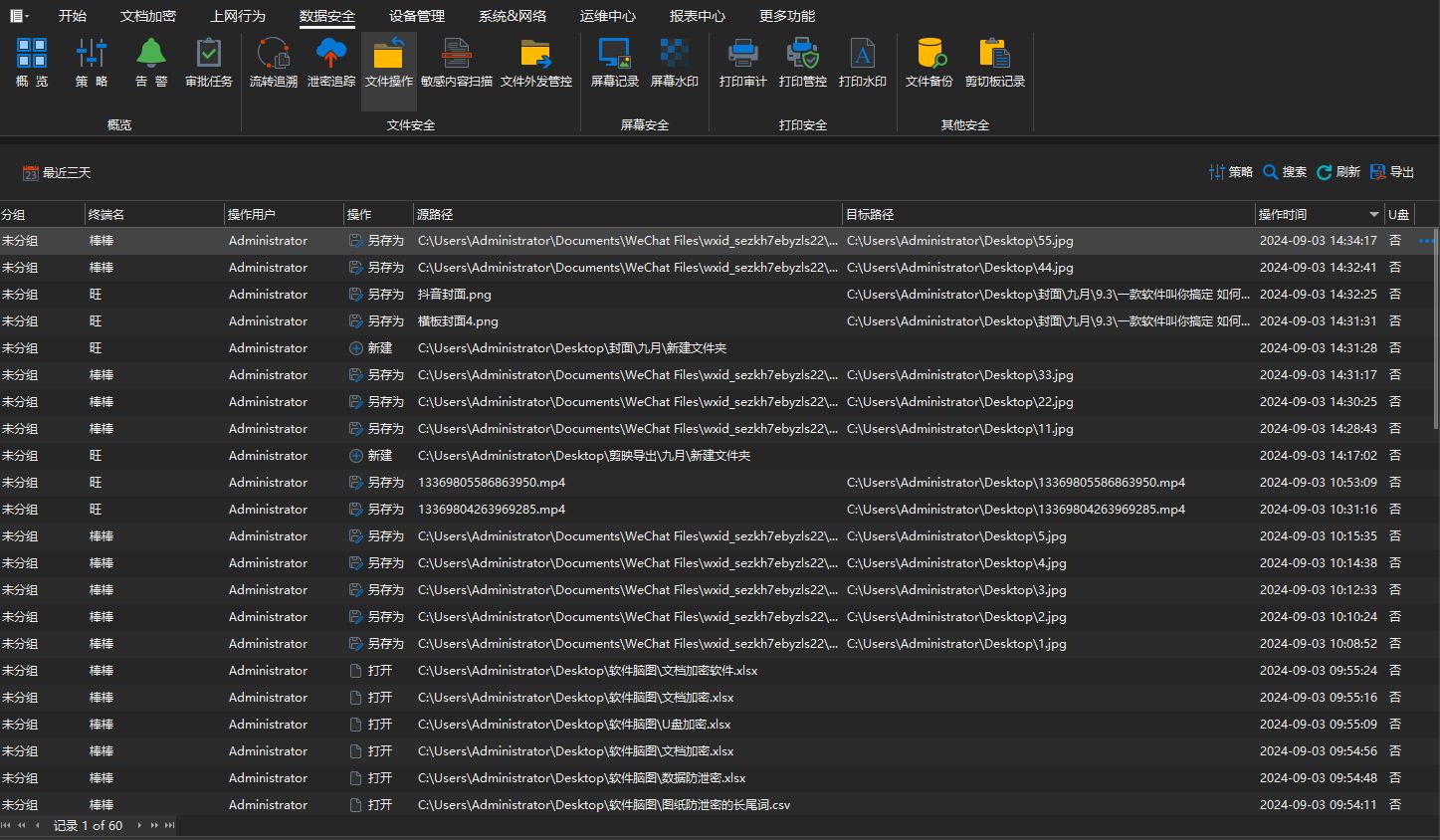Click the three-dot more button on first row
The height and width of the screenshot is (840, 1440).
(1426, 241)
